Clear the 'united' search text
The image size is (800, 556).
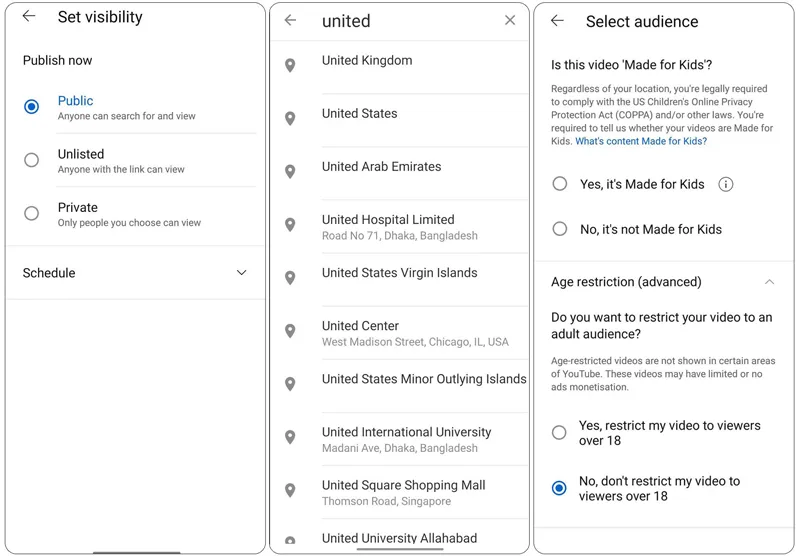[510, 21]
